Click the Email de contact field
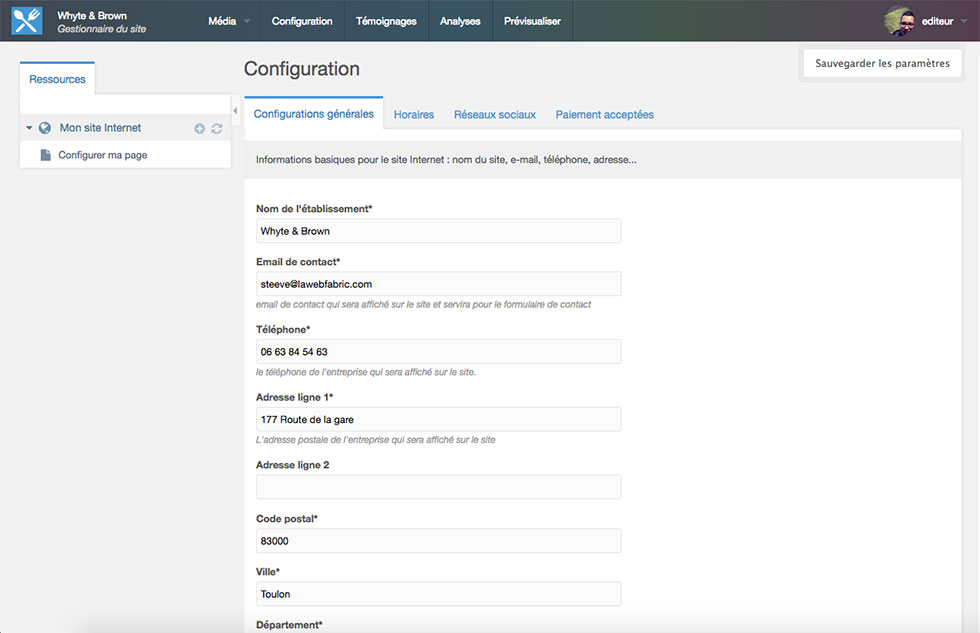The width and height of the screenshot is (980, 633). [x=438, y=284]
